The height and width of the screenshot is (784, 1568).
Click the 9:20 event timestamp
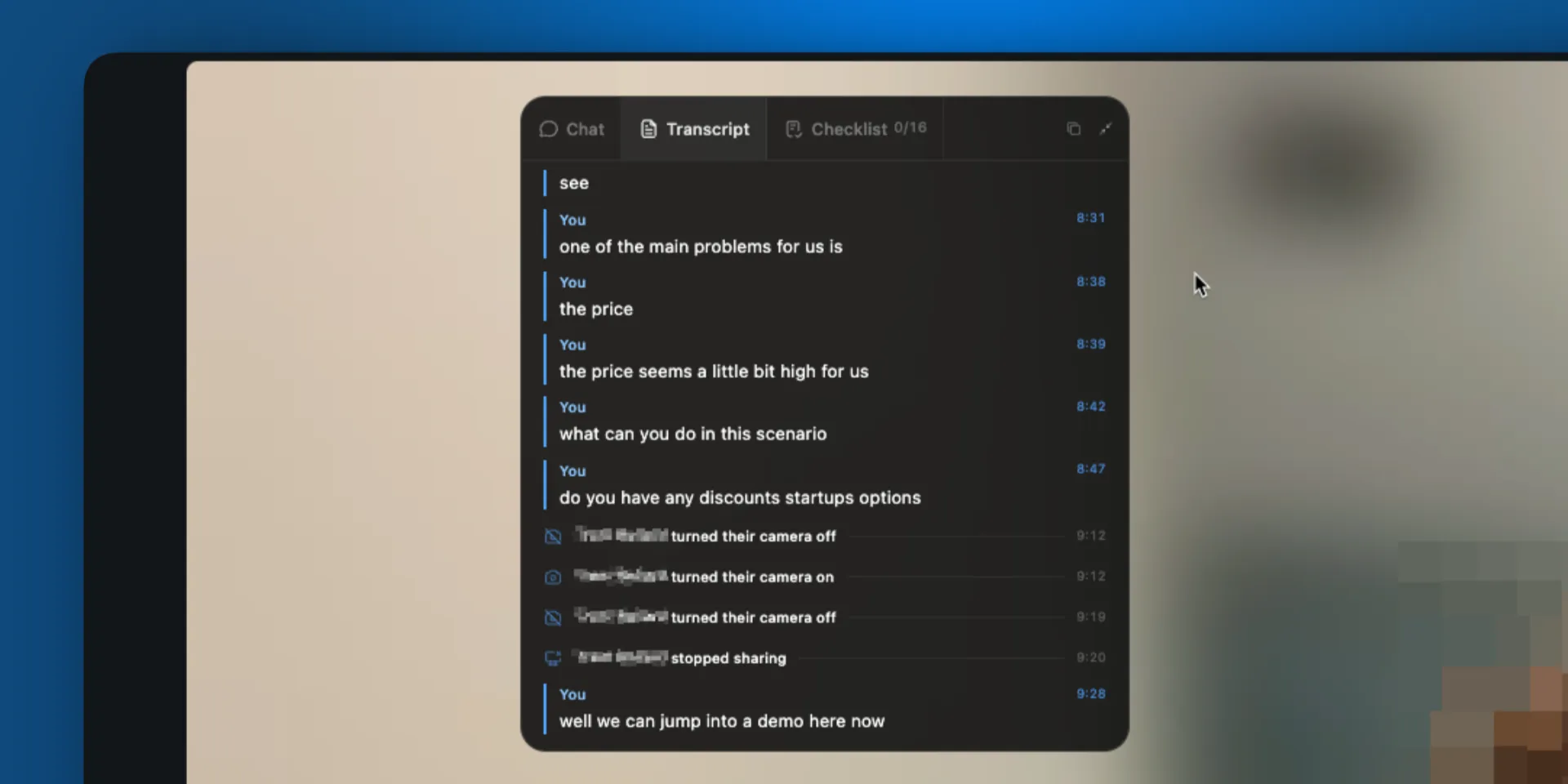tap(1090, 657)
